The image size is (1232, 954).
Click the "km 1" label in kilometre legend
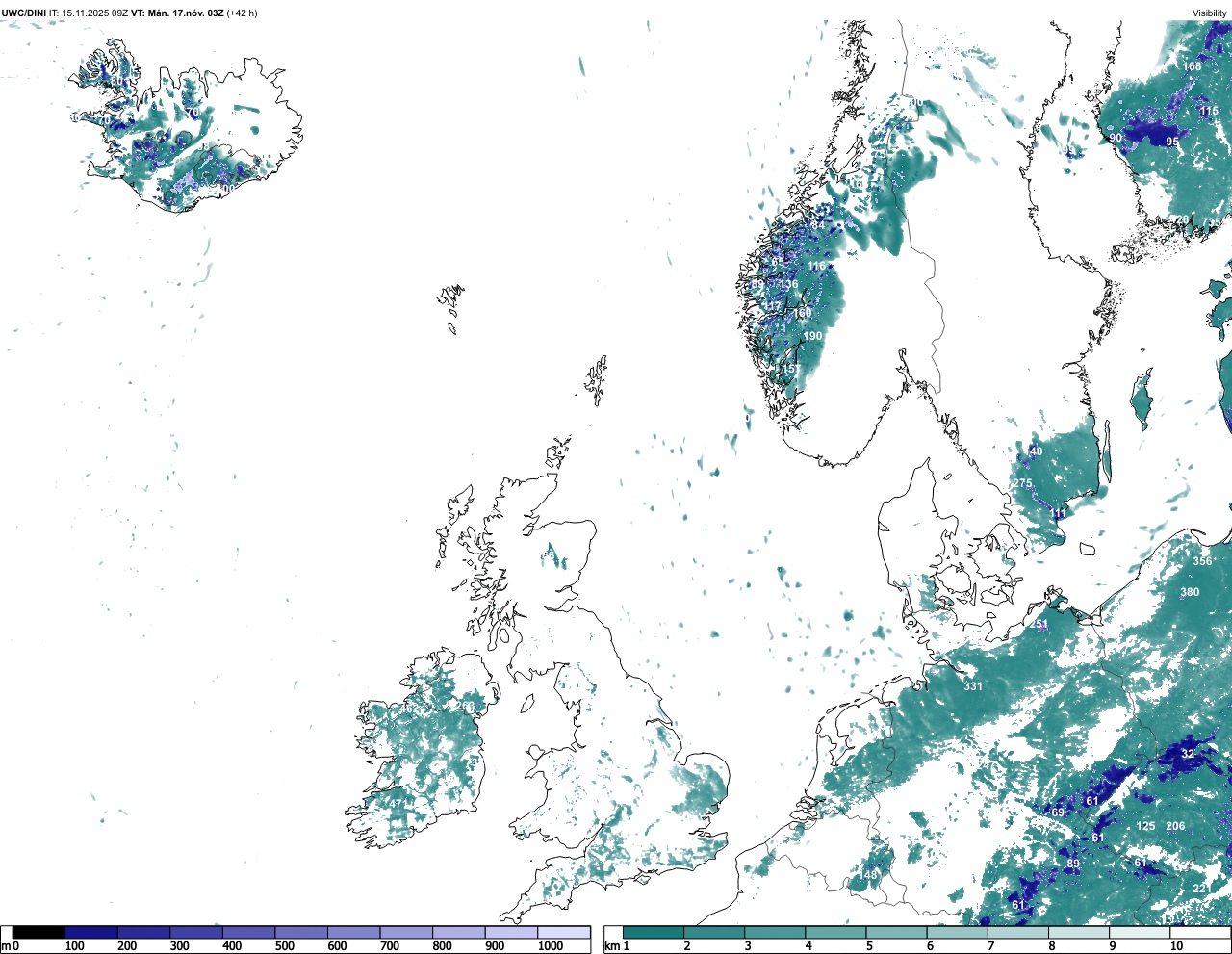coord(617,946)
